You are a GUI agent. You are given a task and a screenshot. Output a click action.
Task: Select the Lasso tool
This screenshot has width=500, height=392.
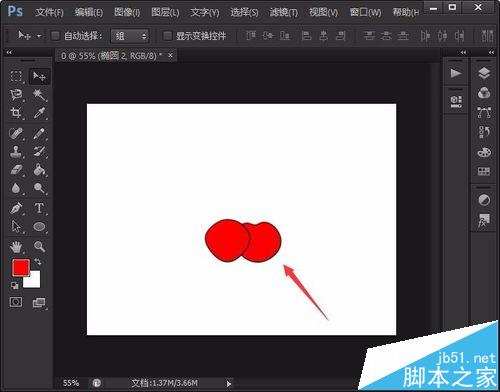coord(16,95)
